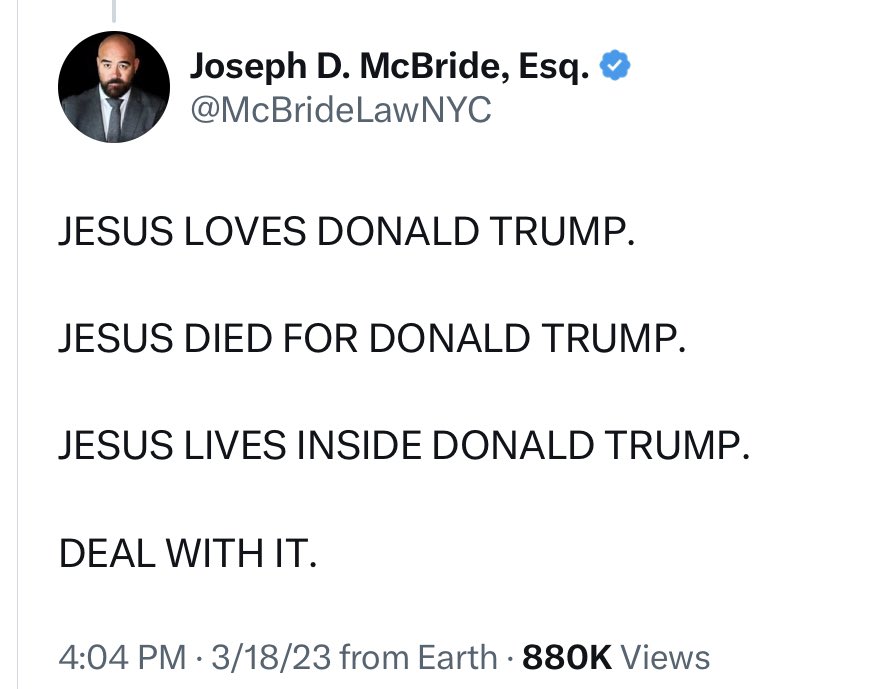Open the Joseph D. McBride, Esq. display name
This screenshot has width=869, height=689.
pyautogui.click(x=391, y=68)
